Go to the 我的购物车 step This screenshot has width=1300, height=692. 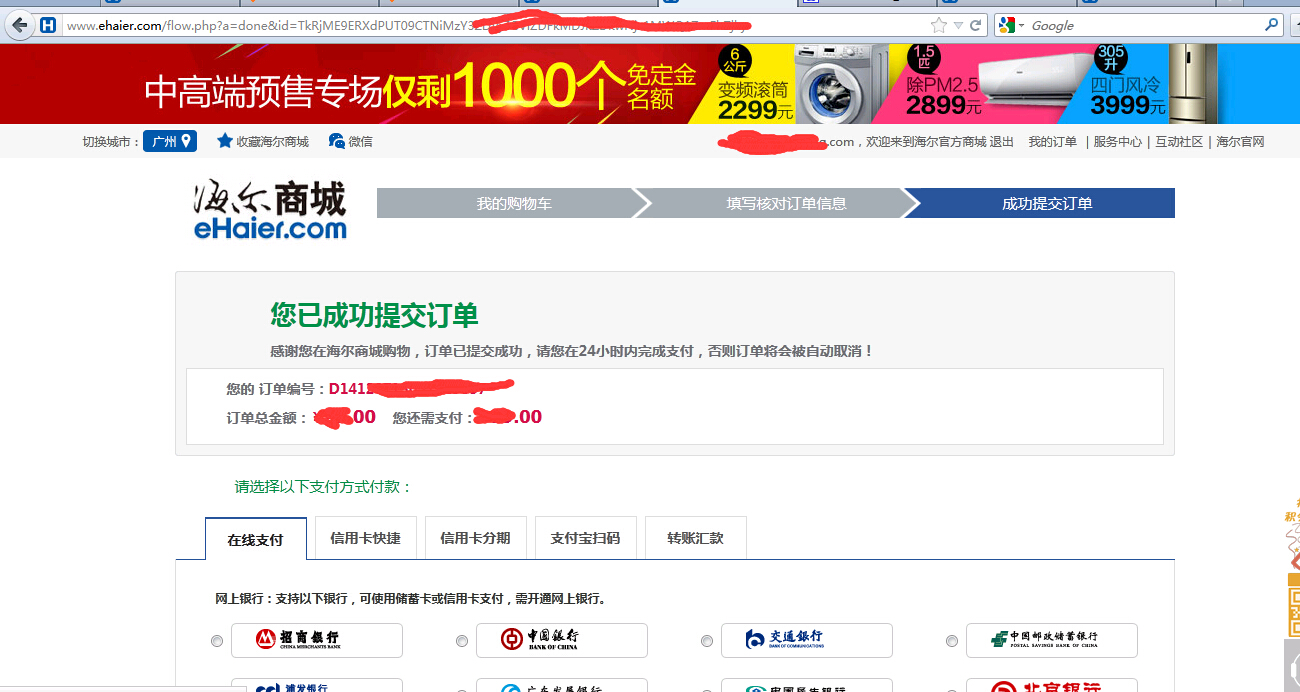513,203
